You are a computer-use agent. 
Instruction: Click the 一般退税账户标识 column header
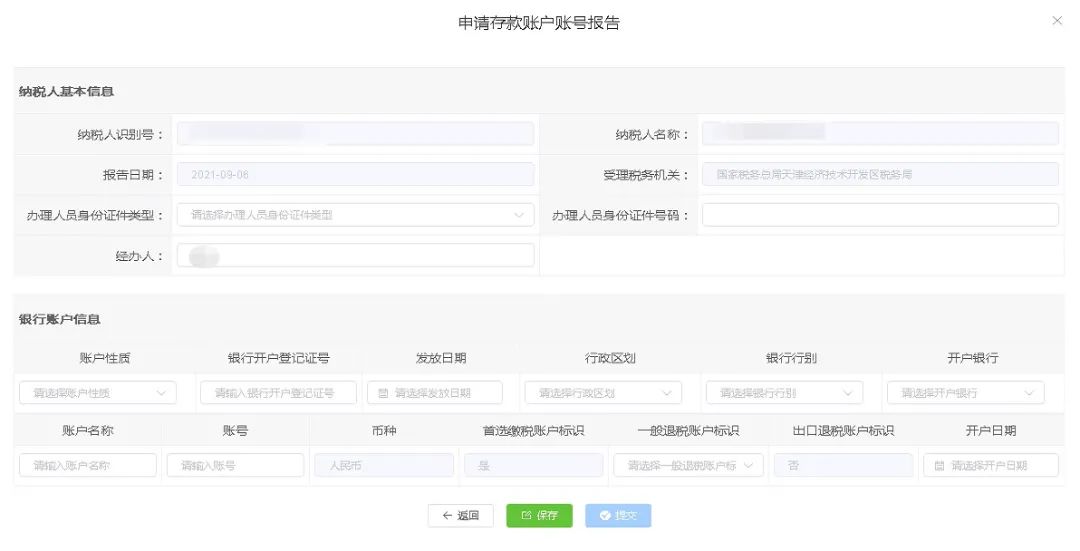pyautogui.click(x=688, y=430)
